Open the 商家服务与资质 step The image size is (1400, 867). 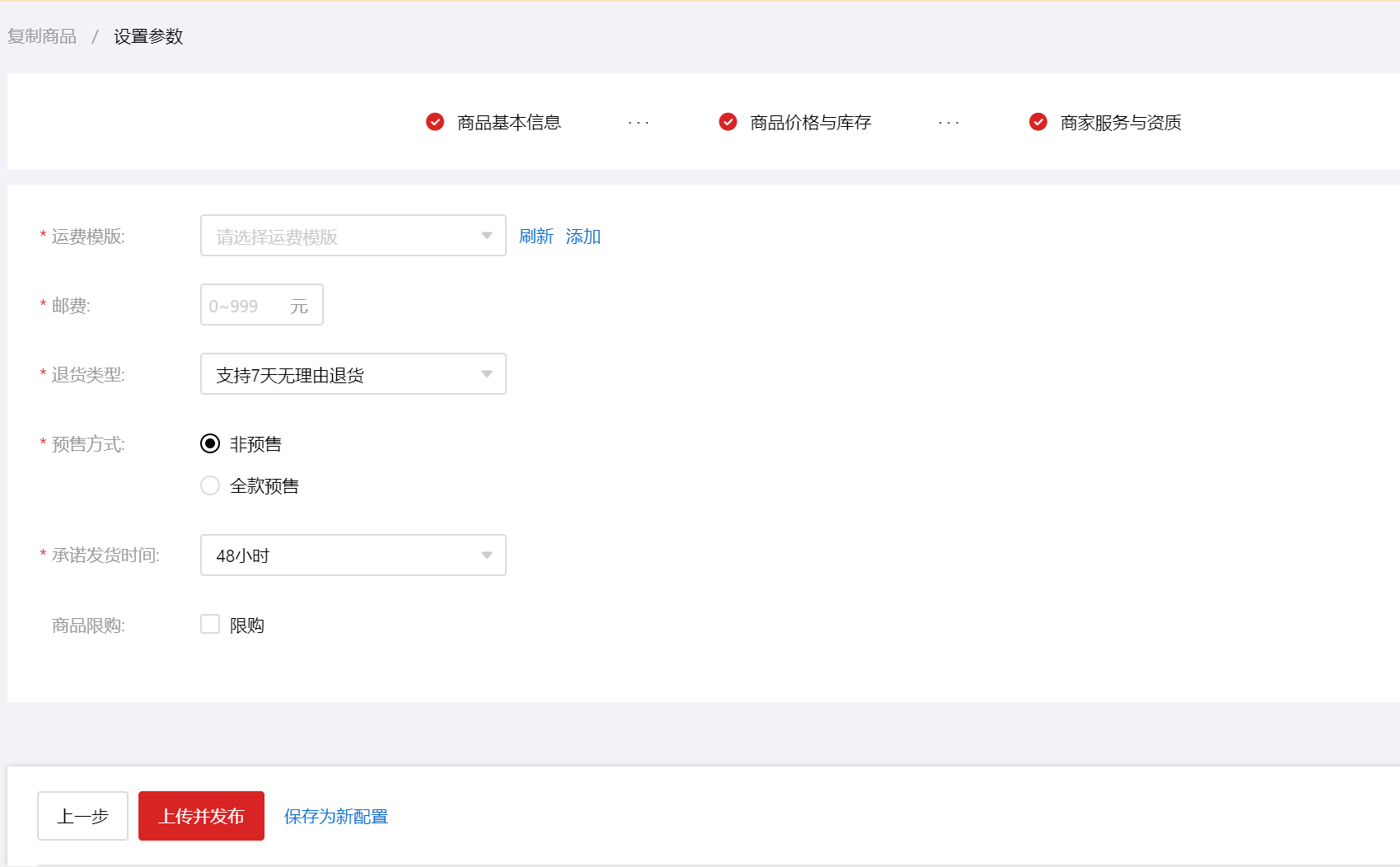click(1120, 123)
